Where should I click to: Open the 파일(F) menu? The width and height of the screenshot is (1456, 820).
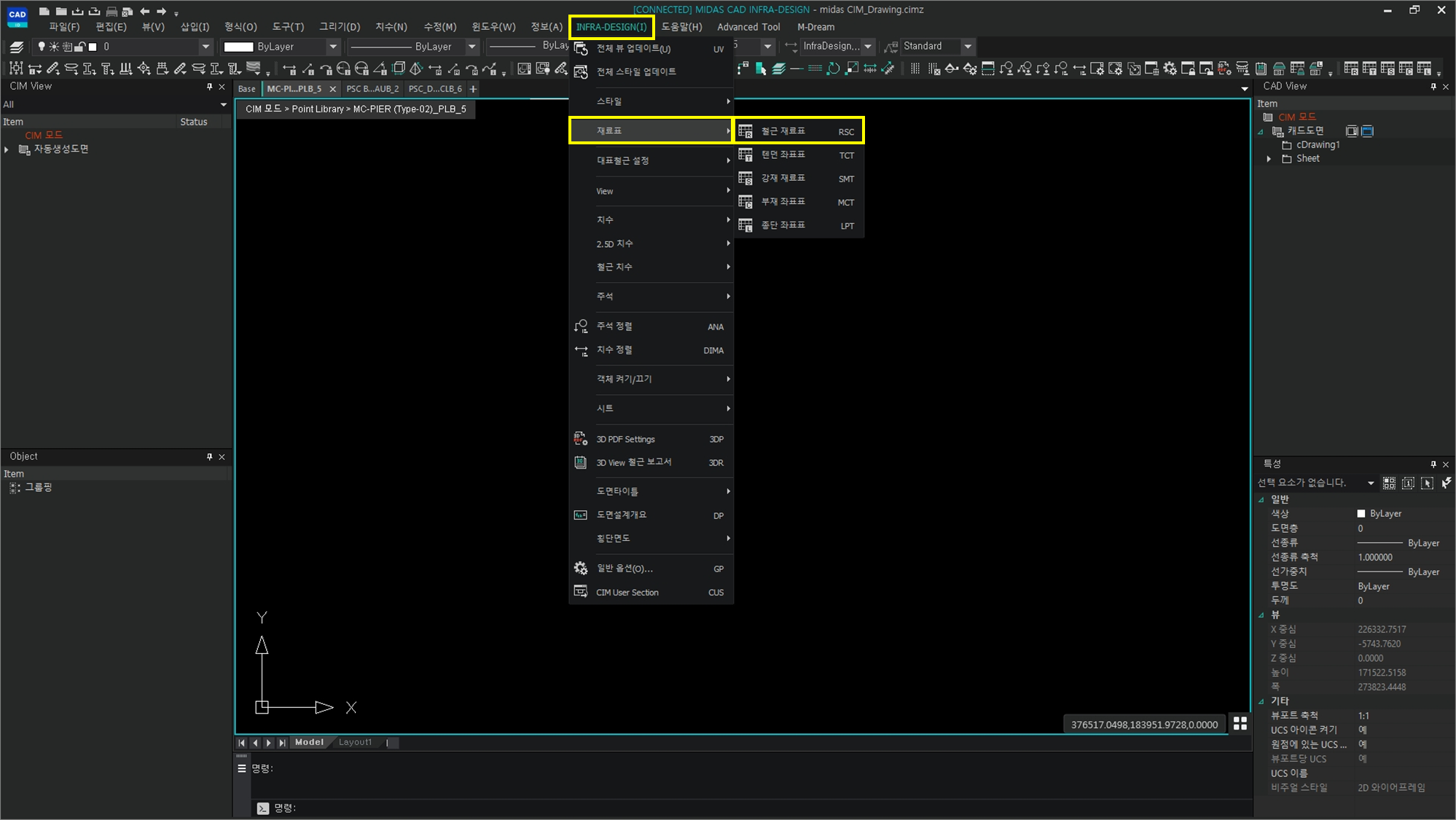tap(64, 27)
